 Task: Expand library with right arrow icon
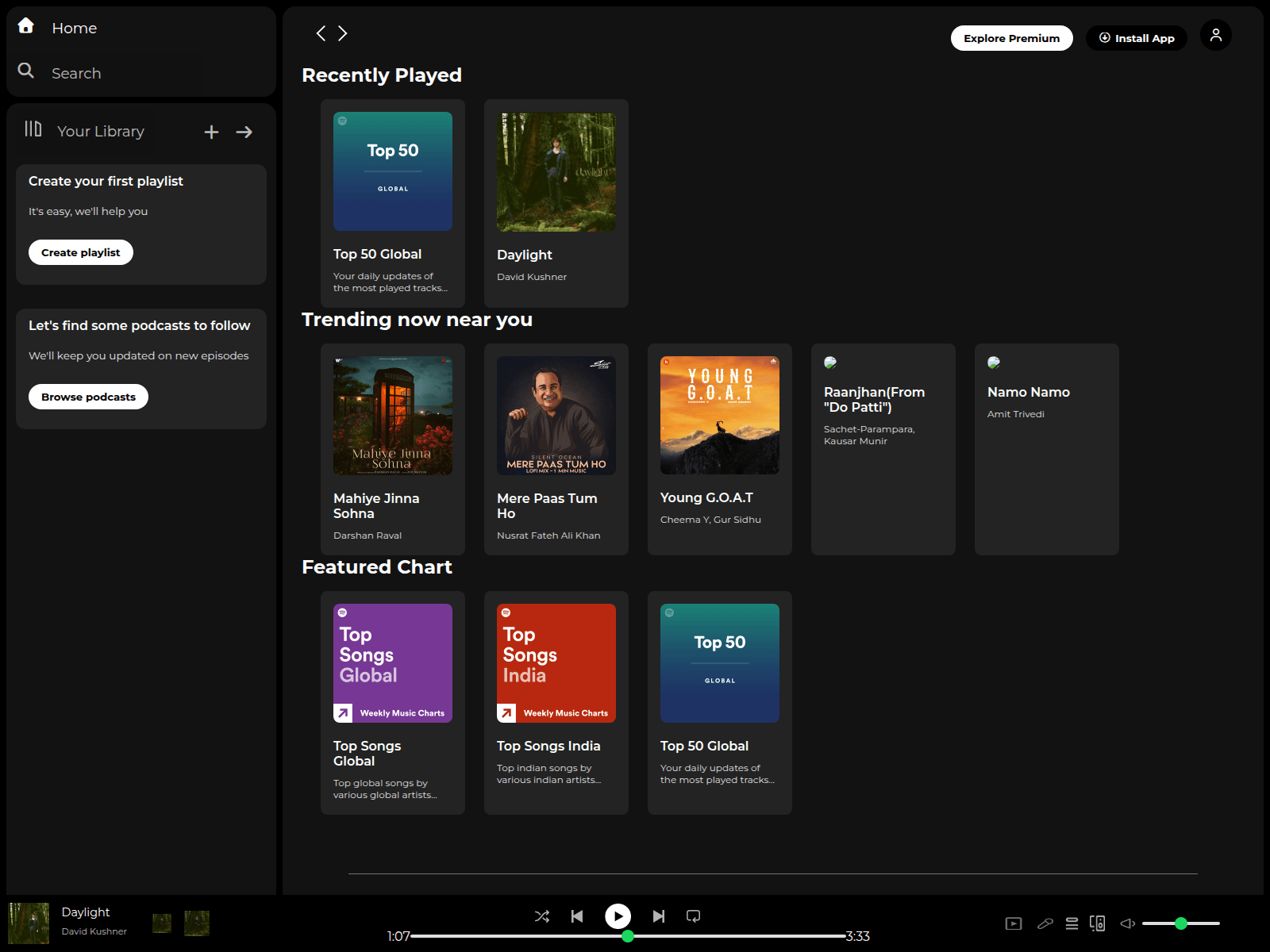[x=244, y=132]
